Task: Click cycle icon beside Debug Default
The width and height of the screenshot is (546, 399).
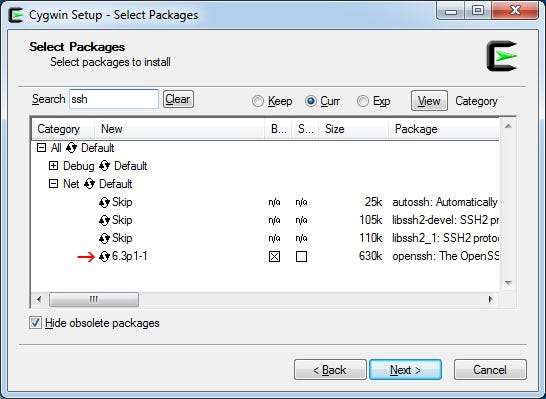Action: (104, 166)
